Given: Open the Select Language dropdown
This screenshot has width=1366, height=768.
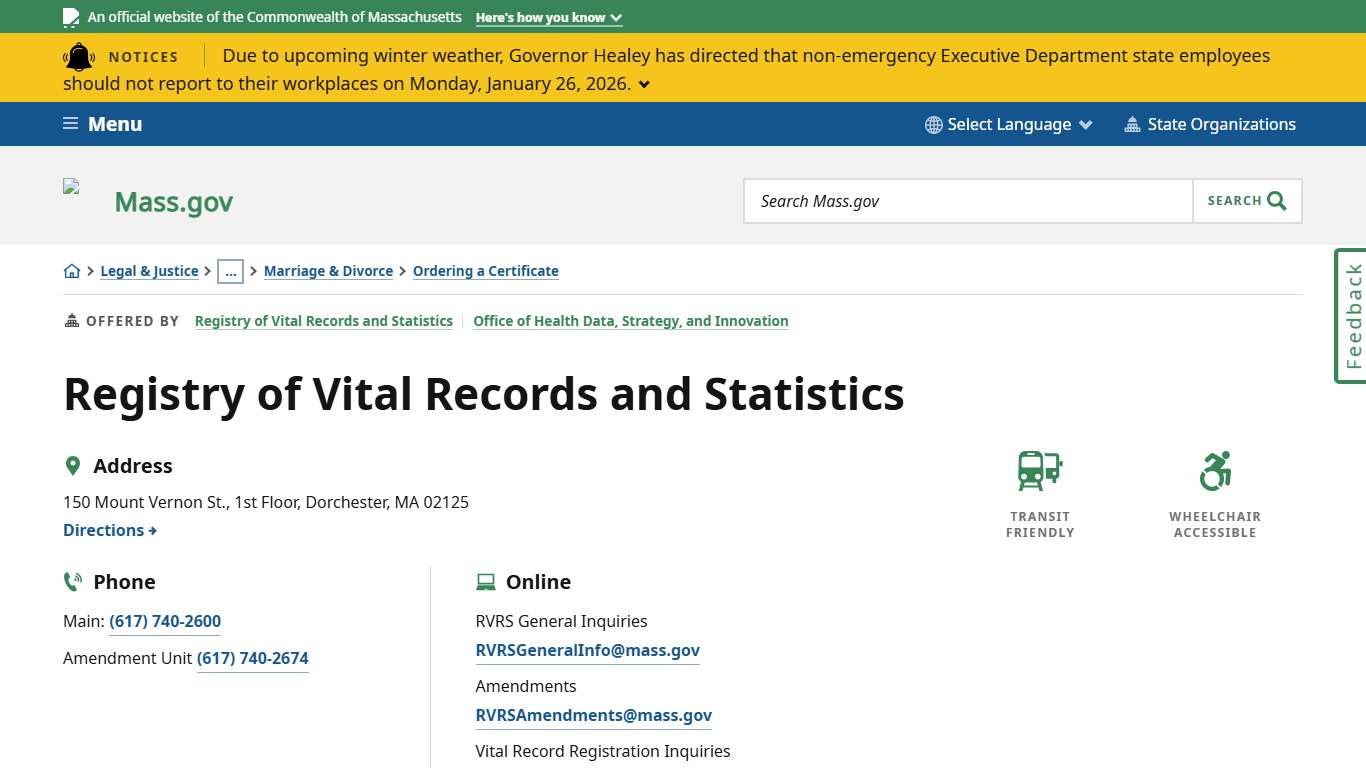Looking at the screenshot, I should tap(1008, 124).
